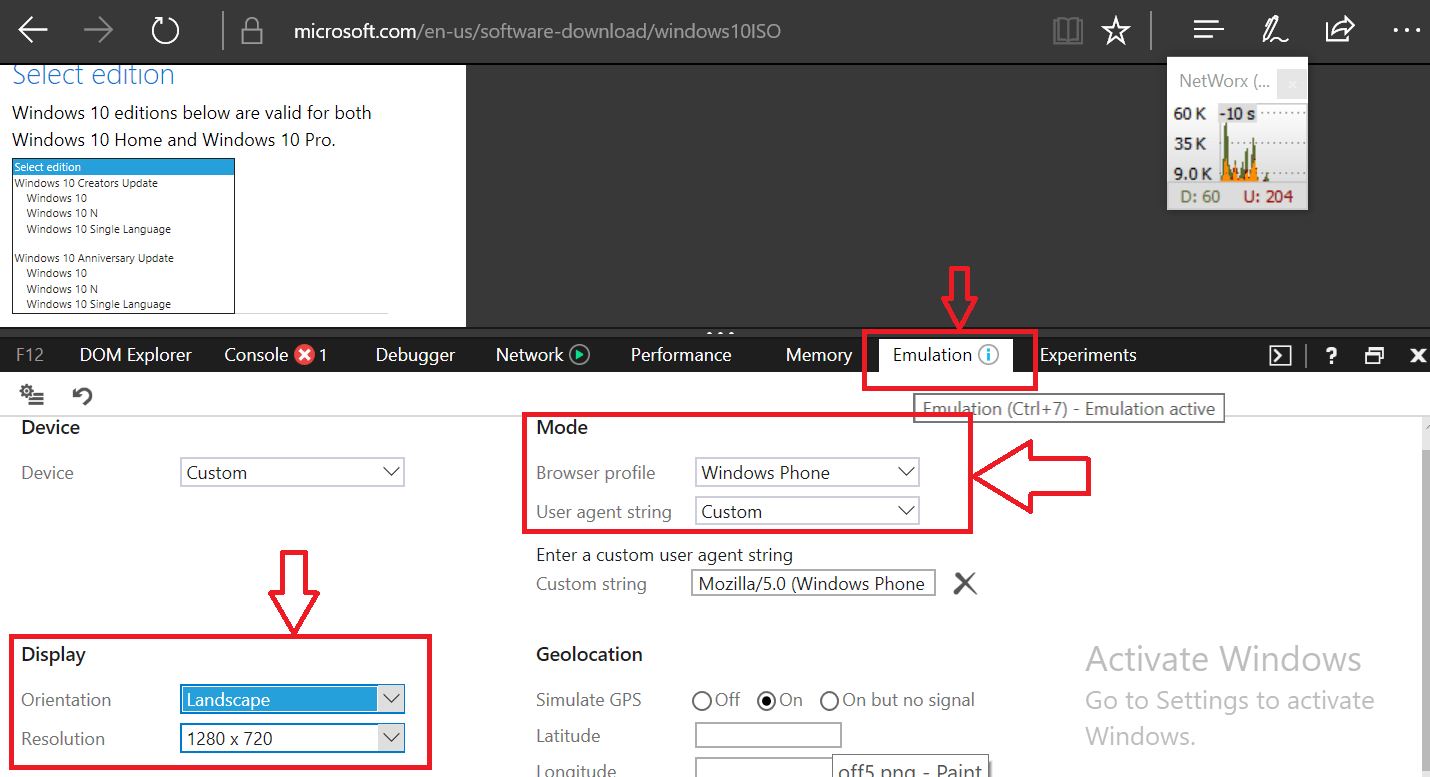
Task: Choose On but no signal radio button
Action: 829,701
